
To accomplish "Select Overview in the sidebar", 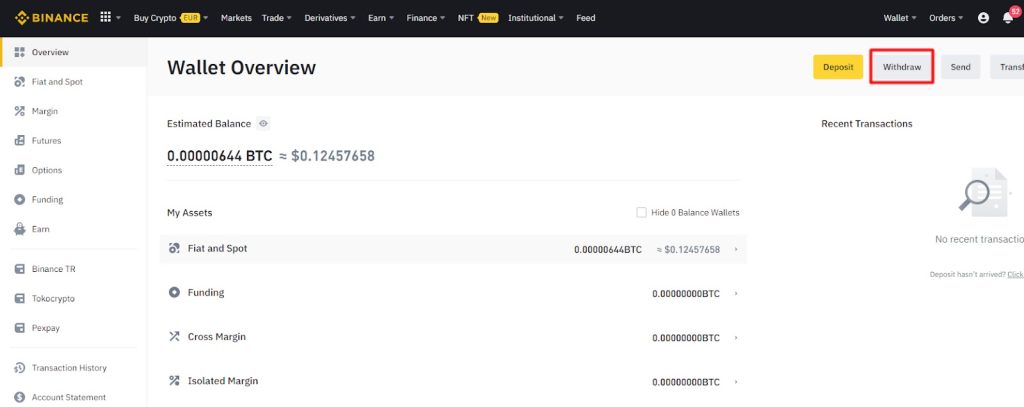I will (73, 52).
